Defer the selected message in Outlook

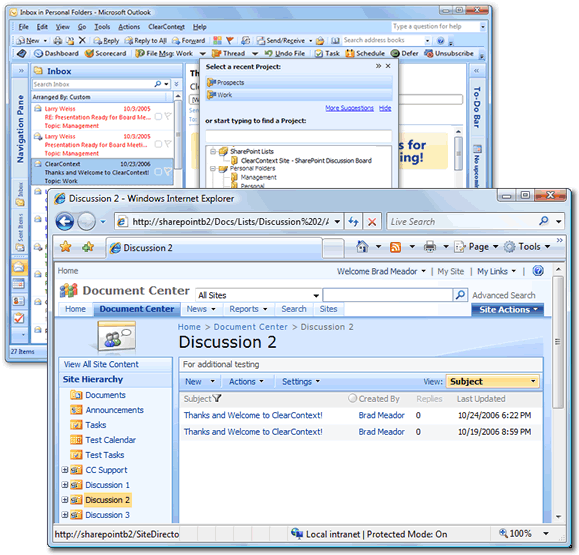(404, 54)
